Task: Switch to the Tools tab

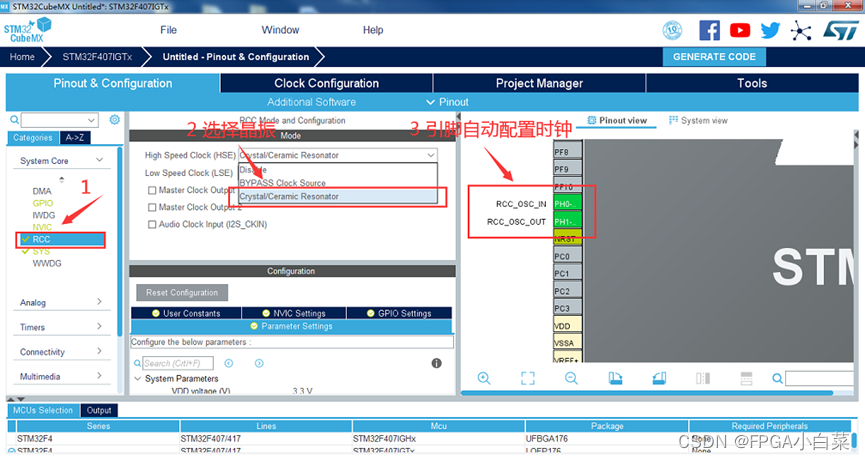Action: [752, 83]
